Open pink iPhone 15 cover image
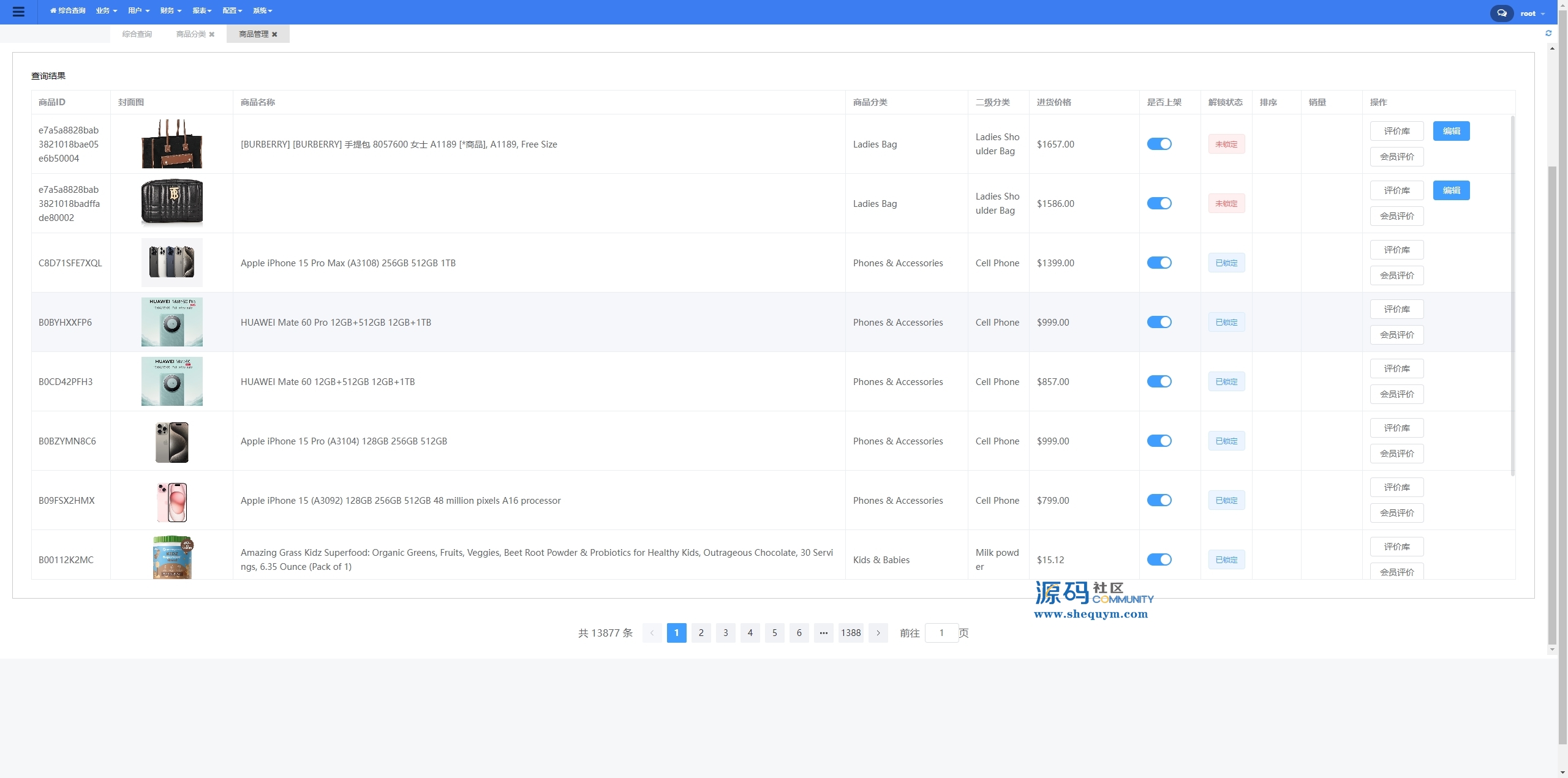The width and height of the screenshot is (1568, 778). (172, 502)
